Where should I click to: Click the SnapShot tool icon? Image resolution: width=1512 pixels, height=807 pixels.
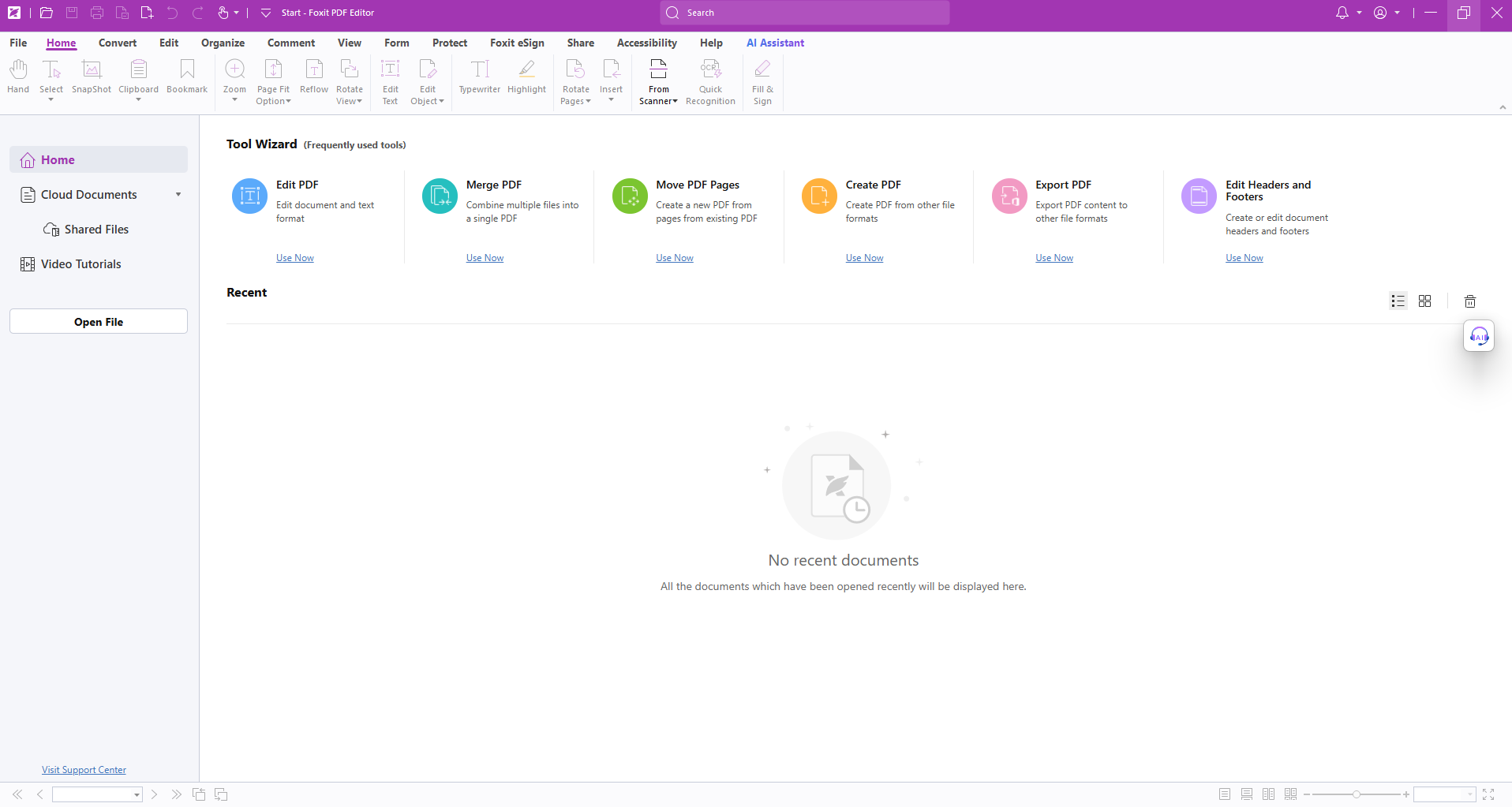pyautogui.click(x=92, y=77)
